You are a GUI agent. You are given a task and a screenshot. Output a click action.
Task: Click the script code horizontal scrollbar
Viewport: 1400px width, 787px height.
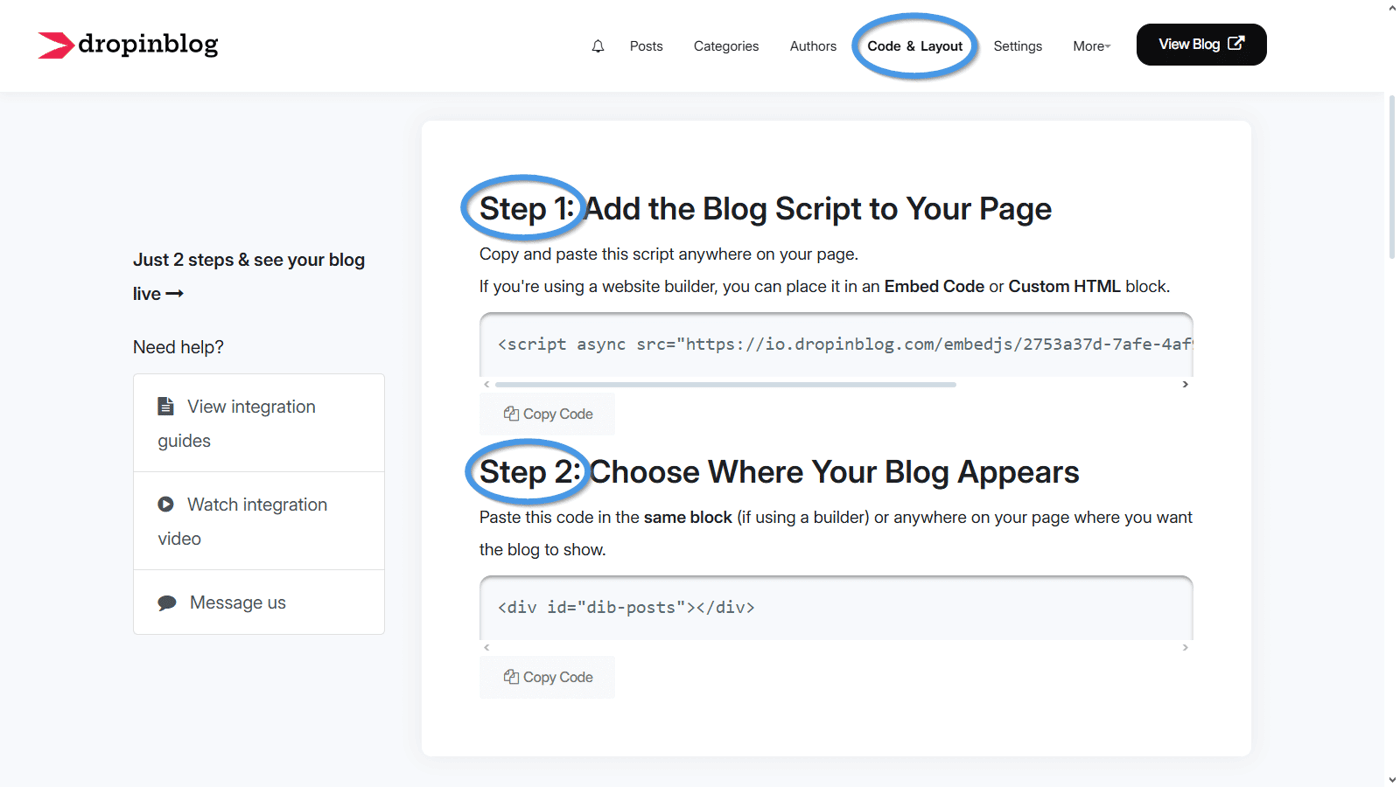click(725, 384)
